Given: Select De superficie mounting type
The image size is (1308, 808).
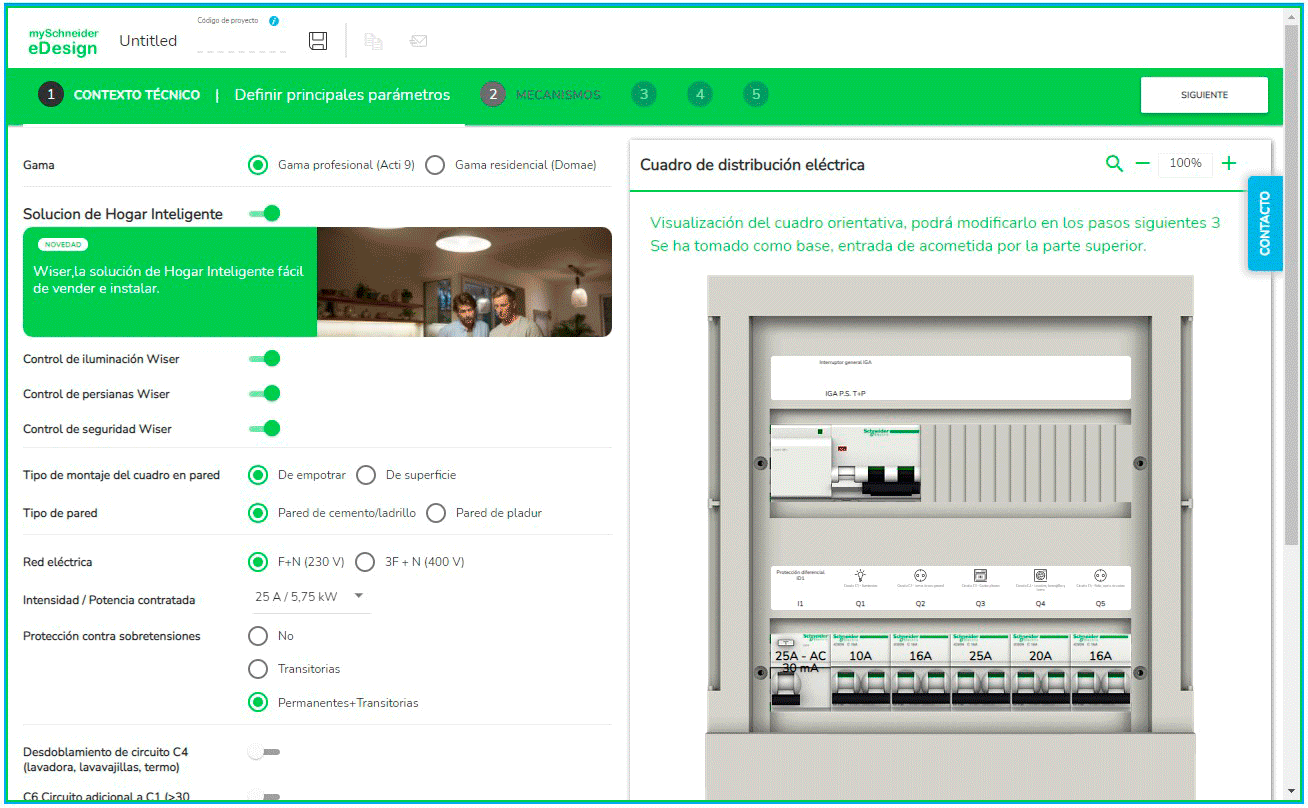Looking at the screenshot, I should pos(366,474).
